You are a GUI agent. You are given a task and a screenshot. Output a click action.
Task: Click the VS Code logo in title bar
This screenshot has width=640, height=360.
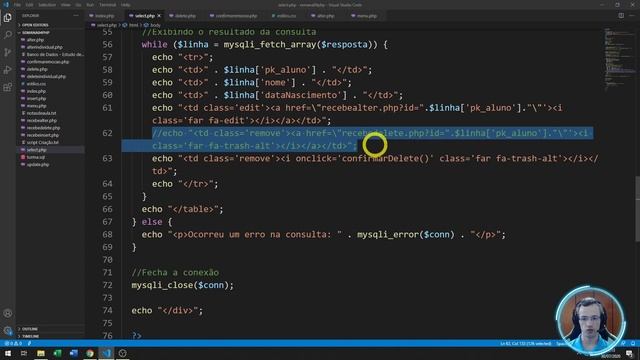6,5
